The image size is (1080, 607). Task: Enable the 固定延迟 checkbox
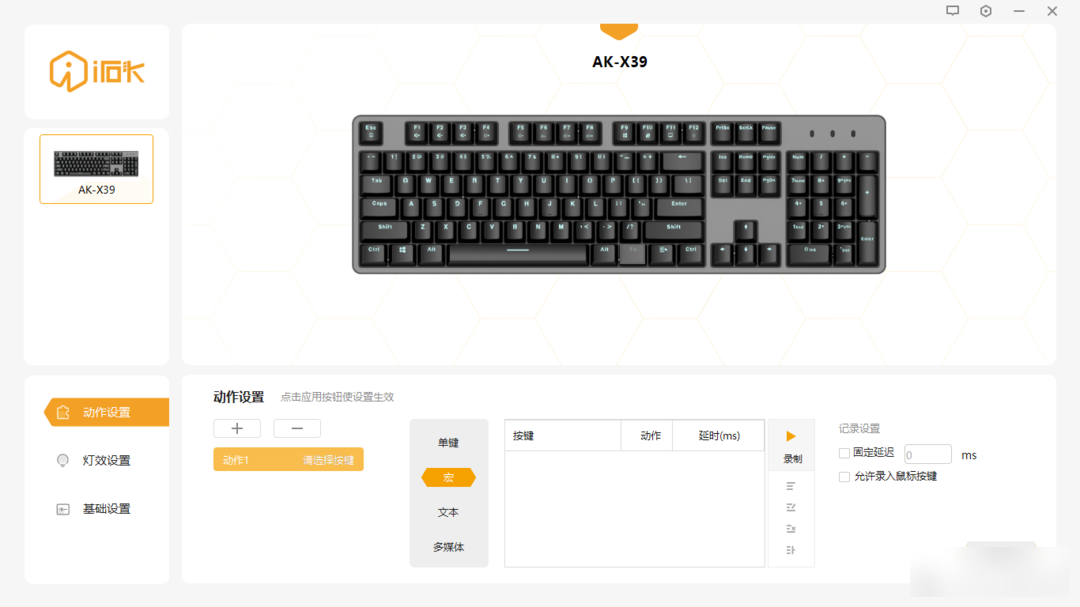(x=844, y=453)
